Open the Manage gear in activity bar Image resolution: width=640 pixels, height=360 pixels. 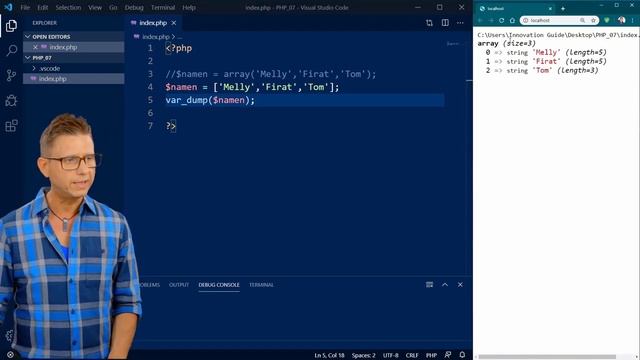pos(10,336)
